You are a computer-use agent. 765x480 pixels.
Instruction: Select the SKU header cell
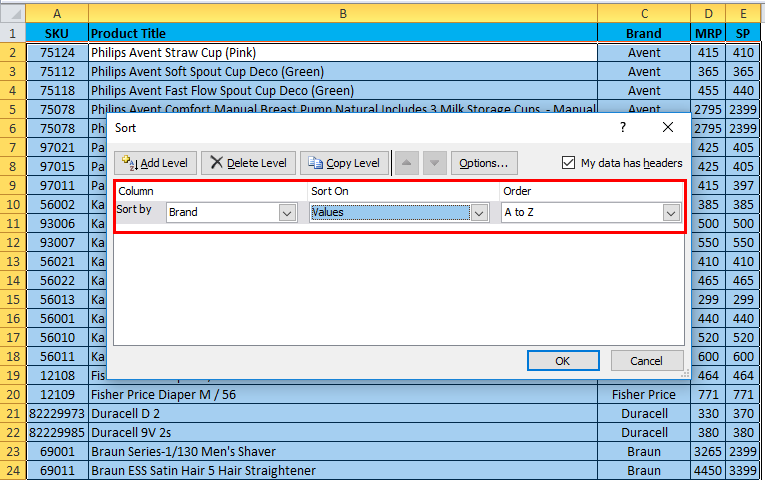click(57, 33)
